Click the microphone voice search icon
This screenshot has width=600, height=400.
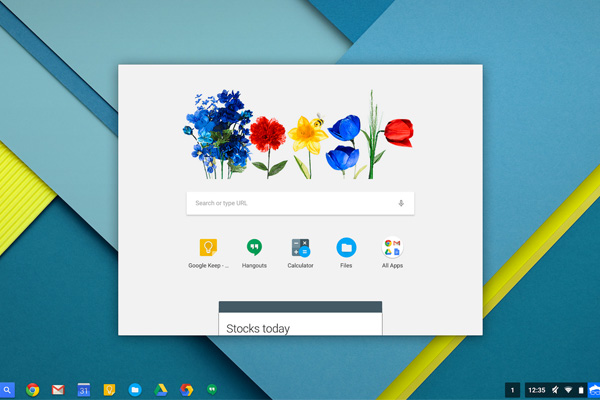(401, 203)
